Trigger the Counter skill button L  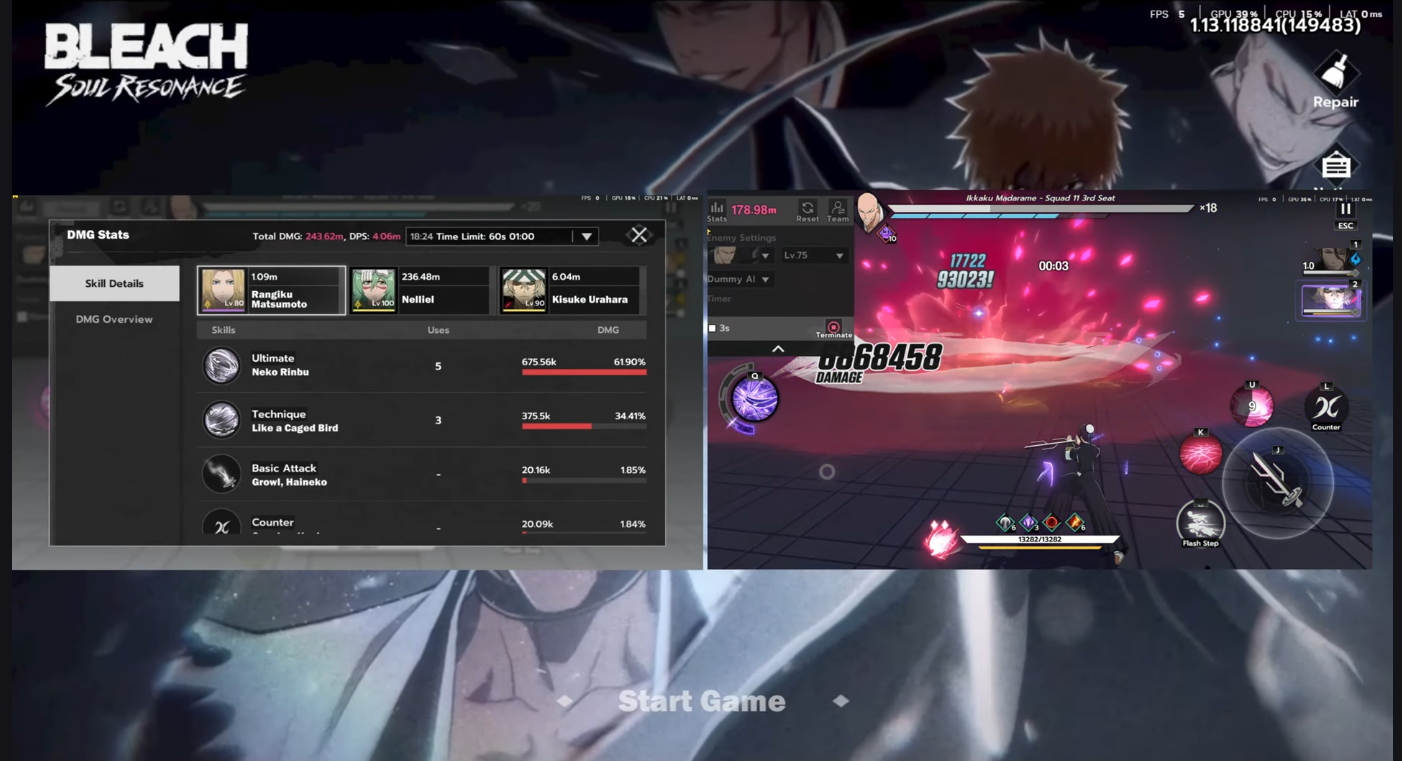(x=1326, y=406)
